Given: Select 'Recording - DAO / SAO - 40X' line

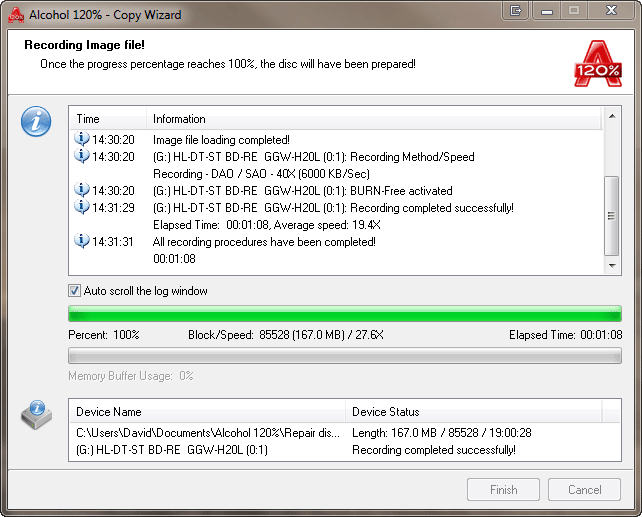Looking at the screenshot, I should tap(261, 174).
